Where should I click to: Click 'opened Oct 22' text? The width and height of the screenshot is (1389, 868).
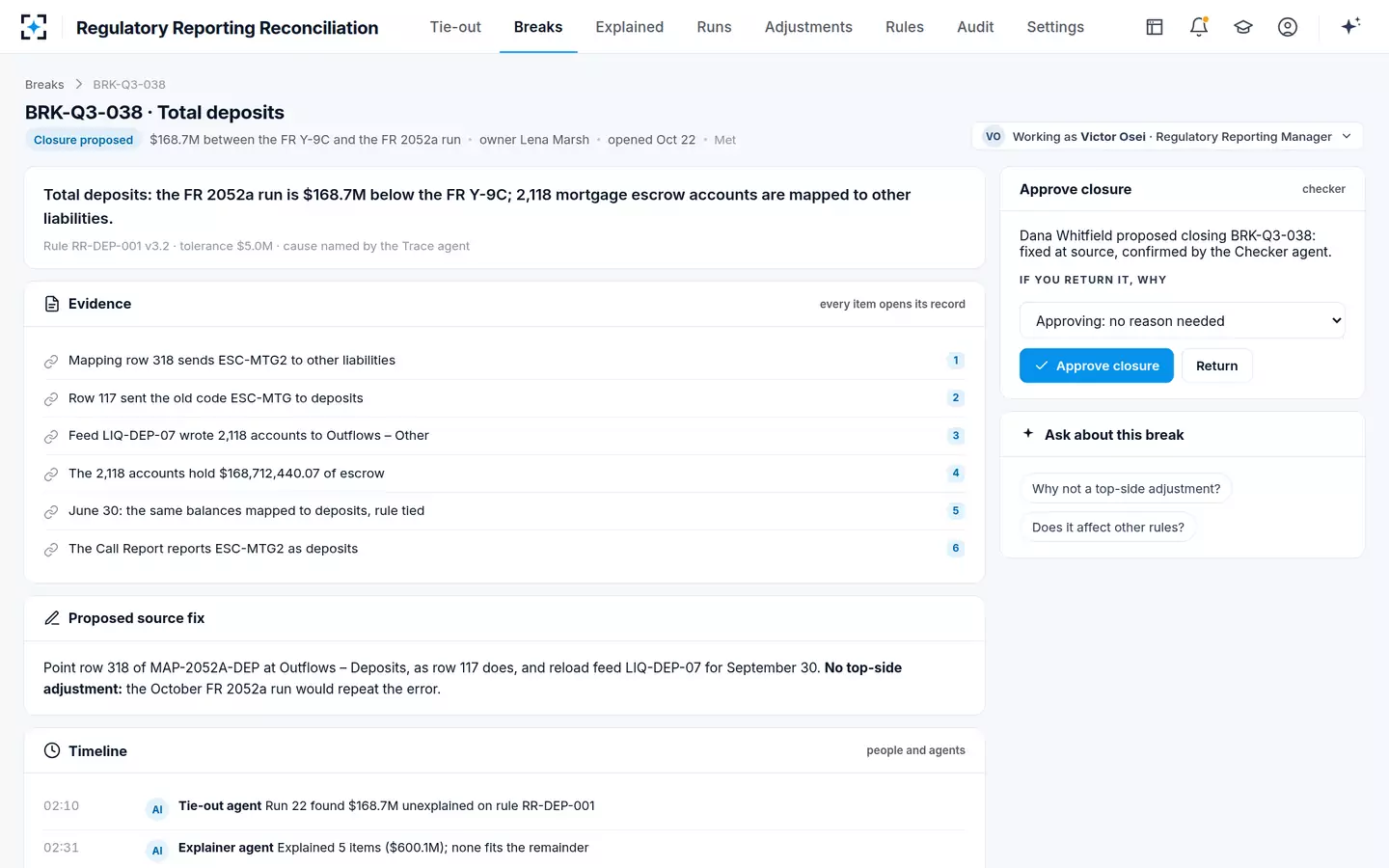(x=651, y=140)
